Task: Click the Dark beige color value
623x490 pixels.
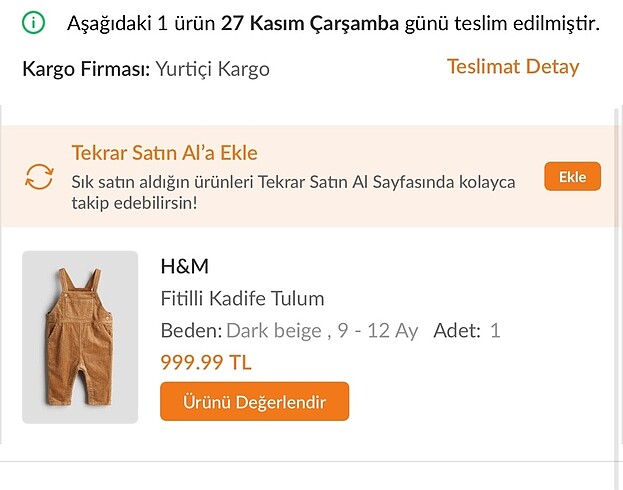Action: click(274, 330)
